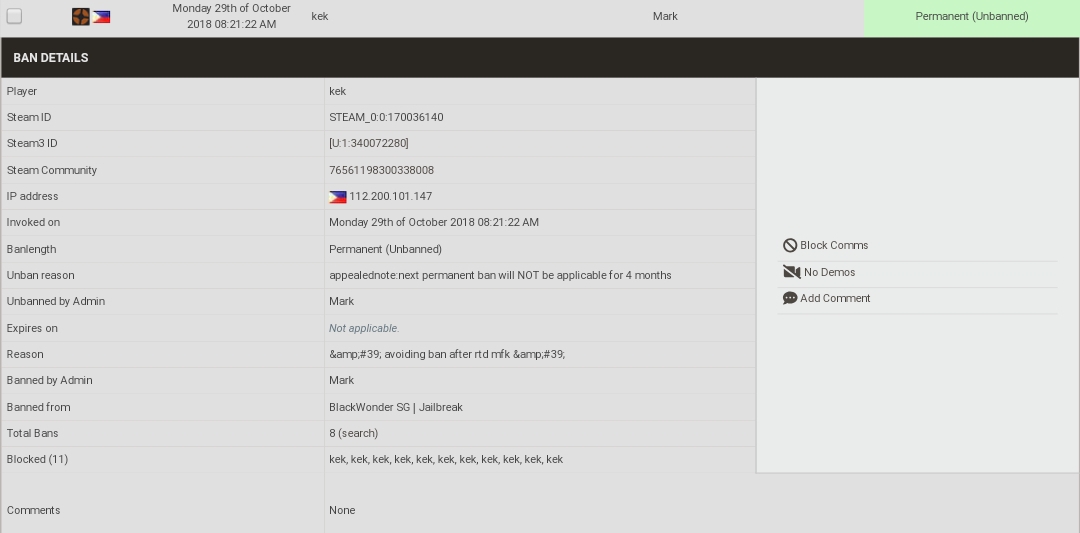Click the Steam ID field label
This screenshot has height=533, width=1080.
[x=29, y=117]
